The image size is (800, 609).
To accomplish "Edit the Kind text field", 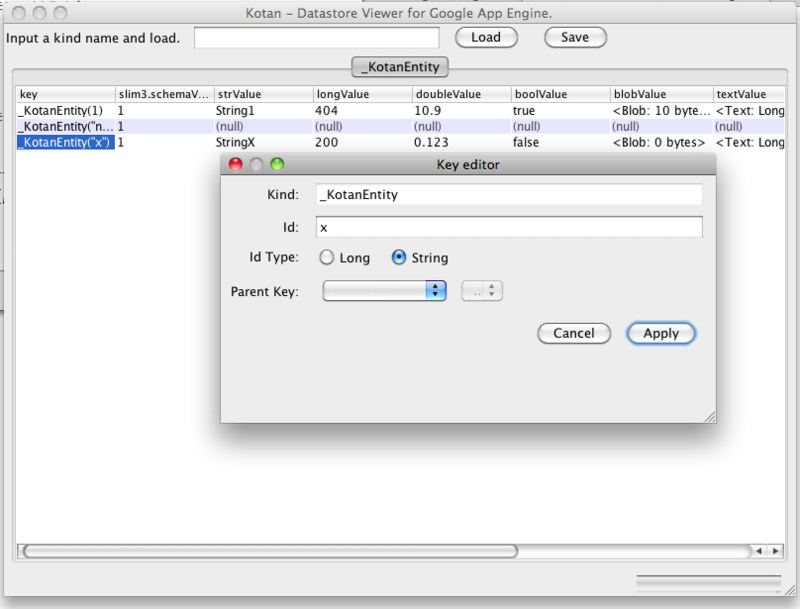I will tap(509, 194).
